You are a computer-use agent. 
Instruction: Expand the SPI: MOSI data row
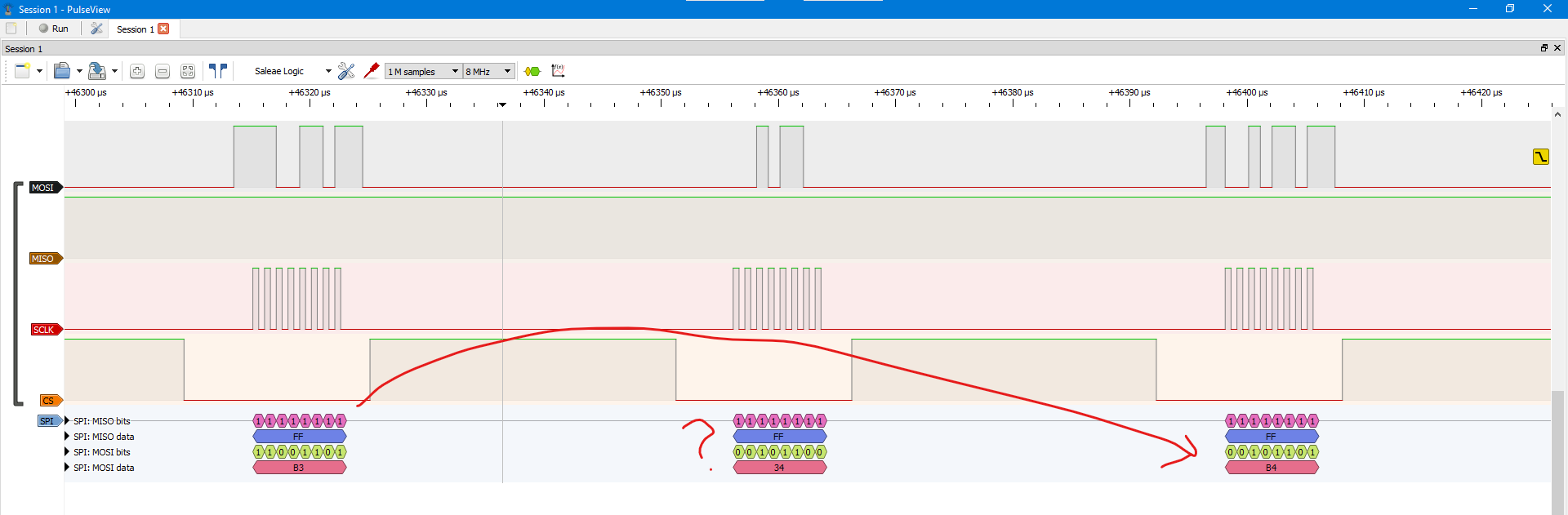67,468
